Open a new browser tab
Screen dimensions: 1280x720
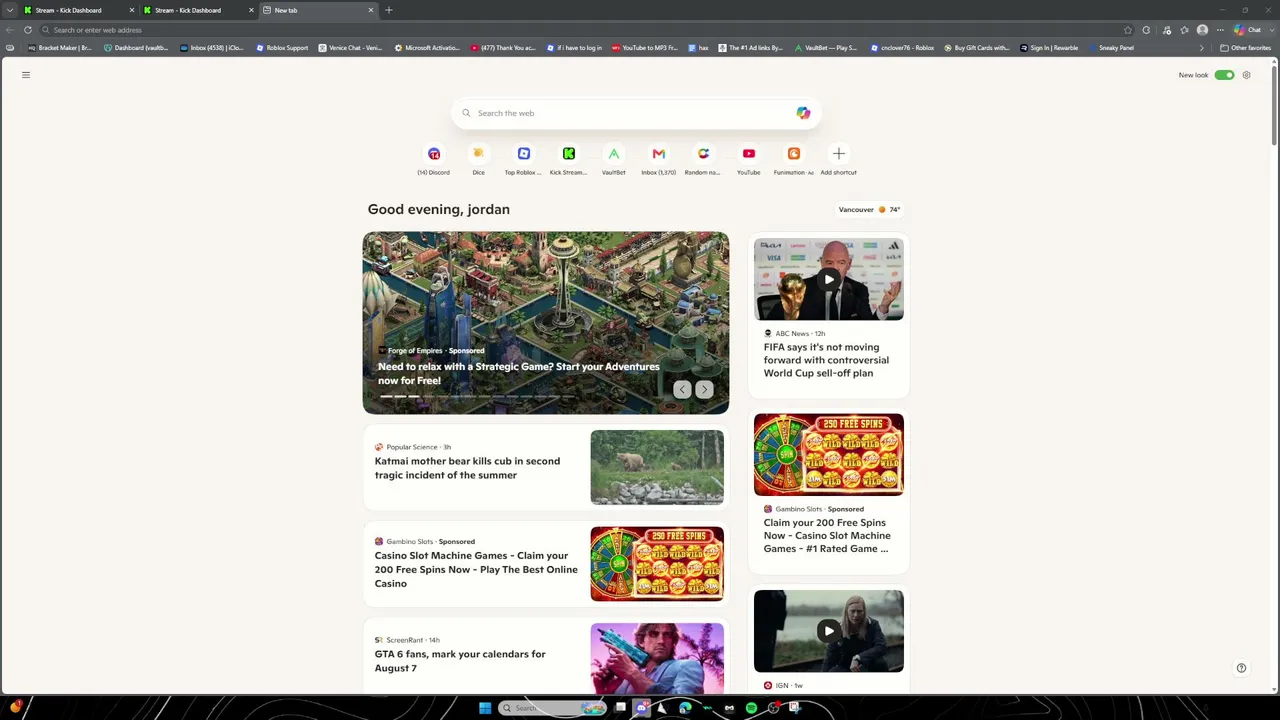point(389,10)
